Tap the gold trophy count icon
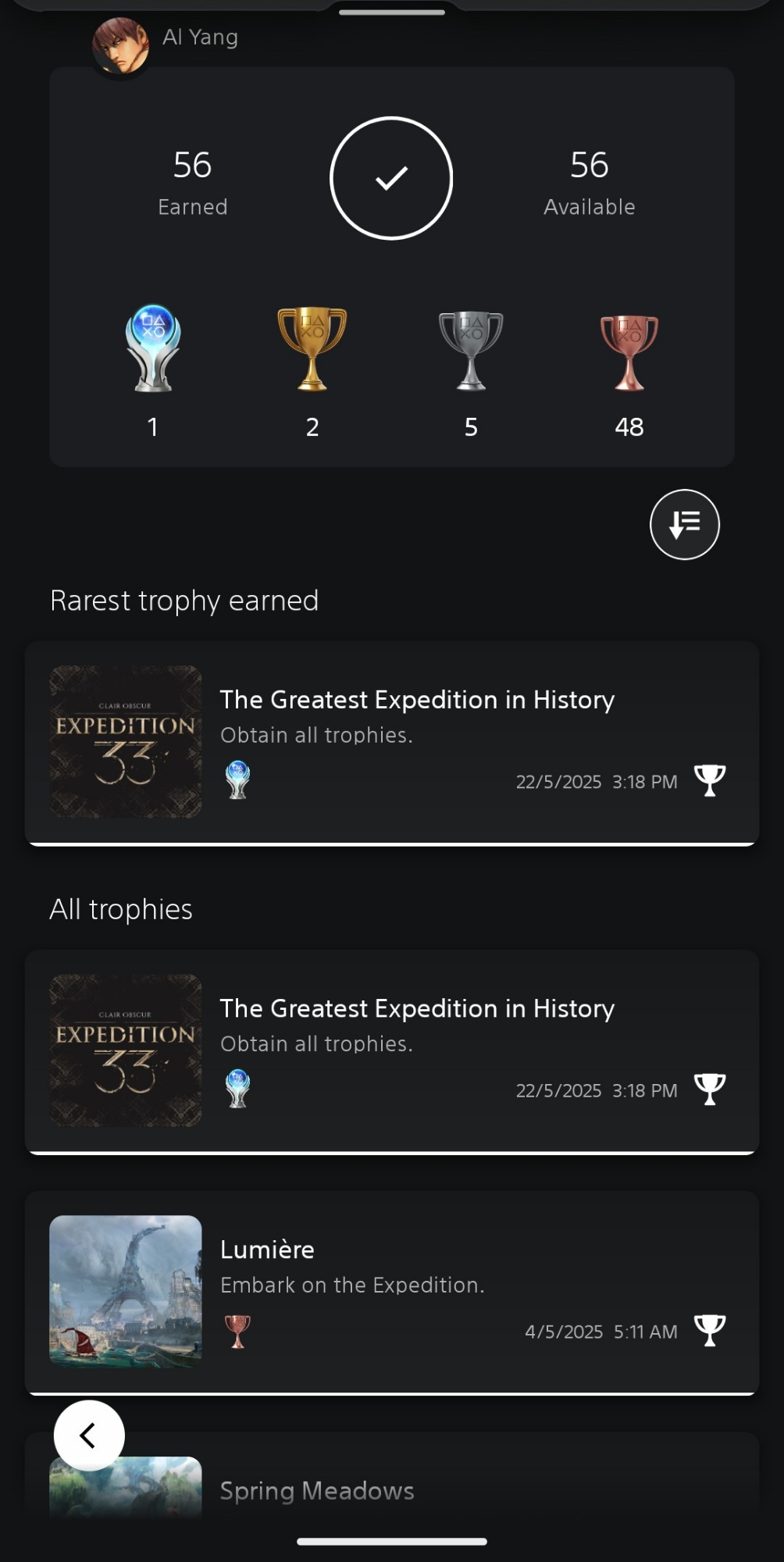Viewport: 784px width, 1562px height. point(312,348)
